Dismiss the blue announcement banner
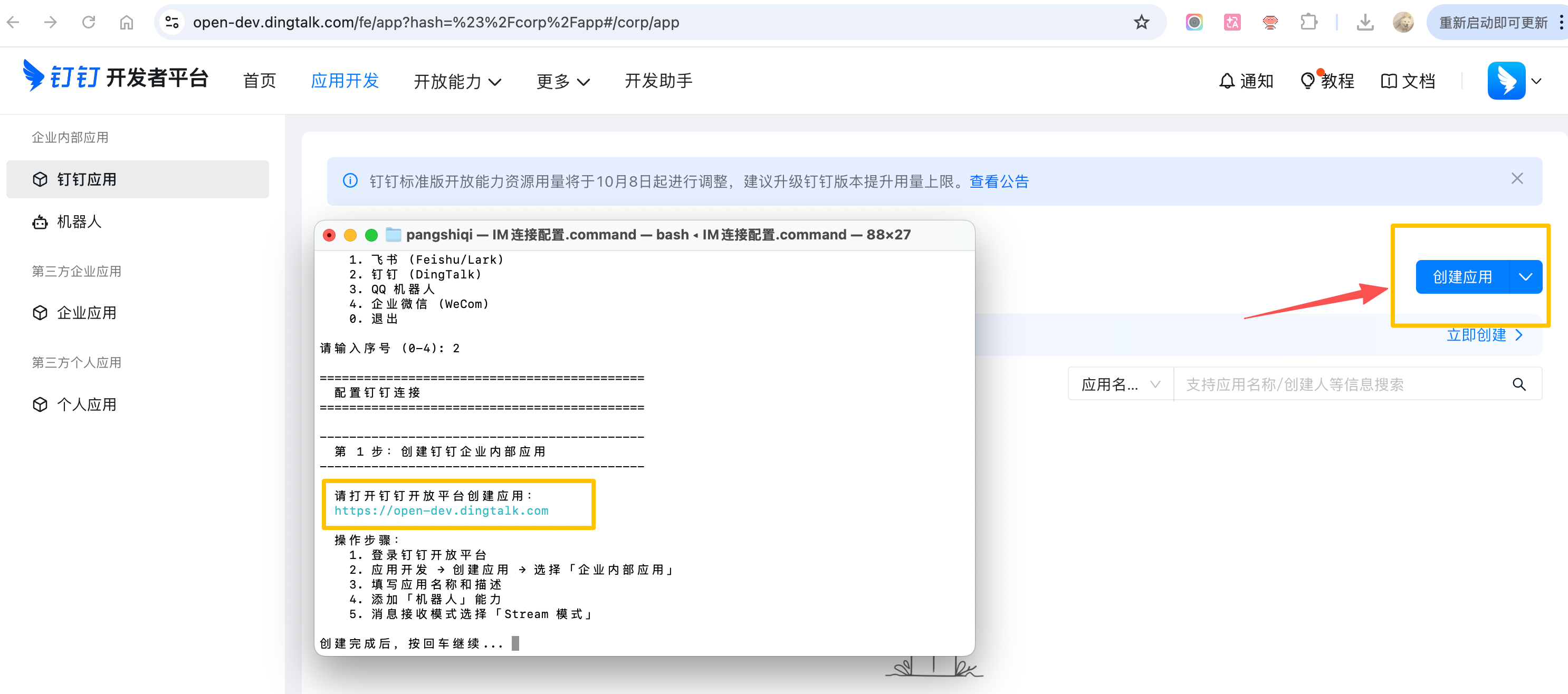1568x694 pixels. [1516, 179]
